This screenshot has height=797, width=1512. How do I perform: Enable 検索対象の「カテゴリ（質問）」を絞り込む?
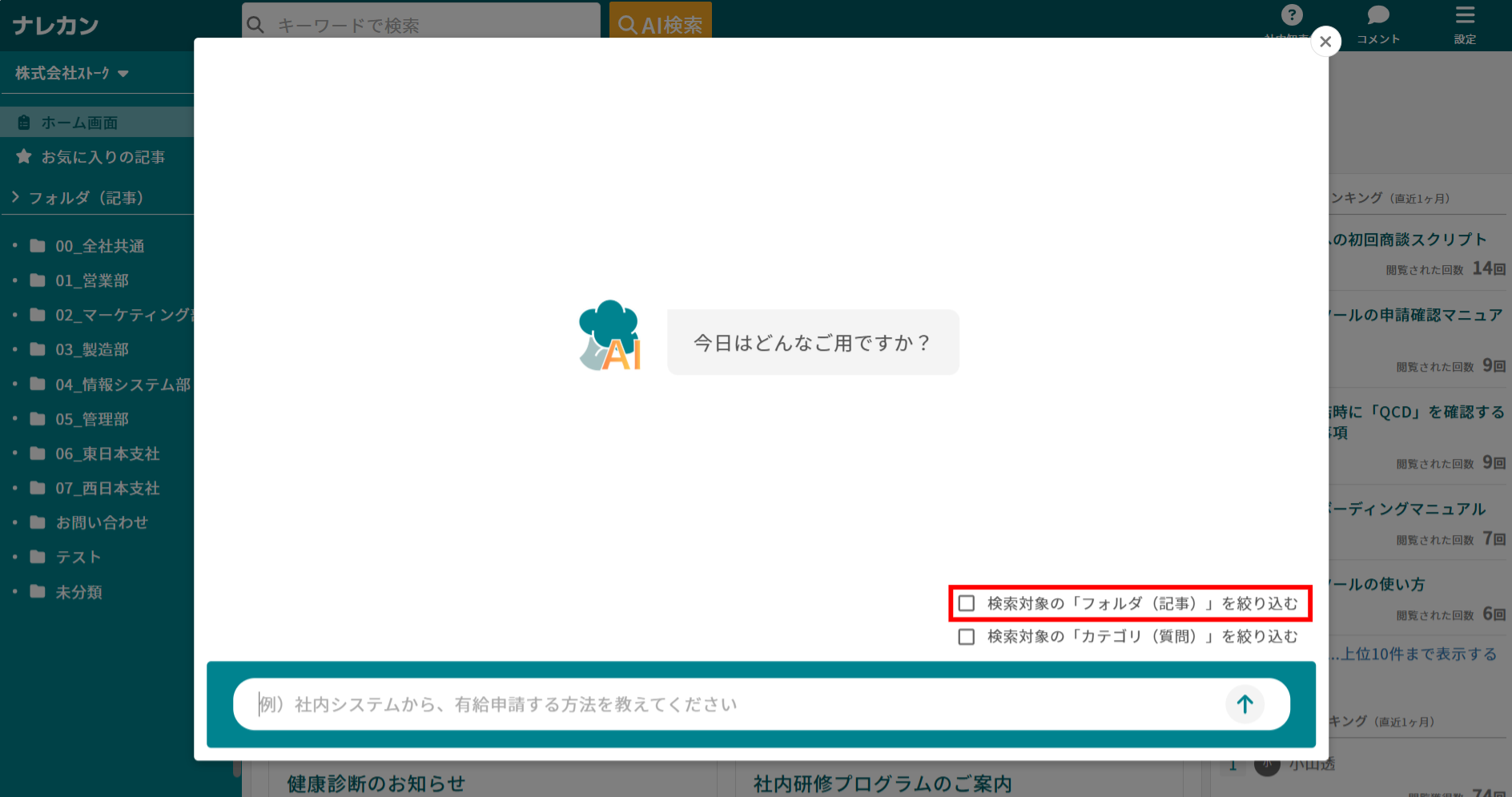(966, 637)
